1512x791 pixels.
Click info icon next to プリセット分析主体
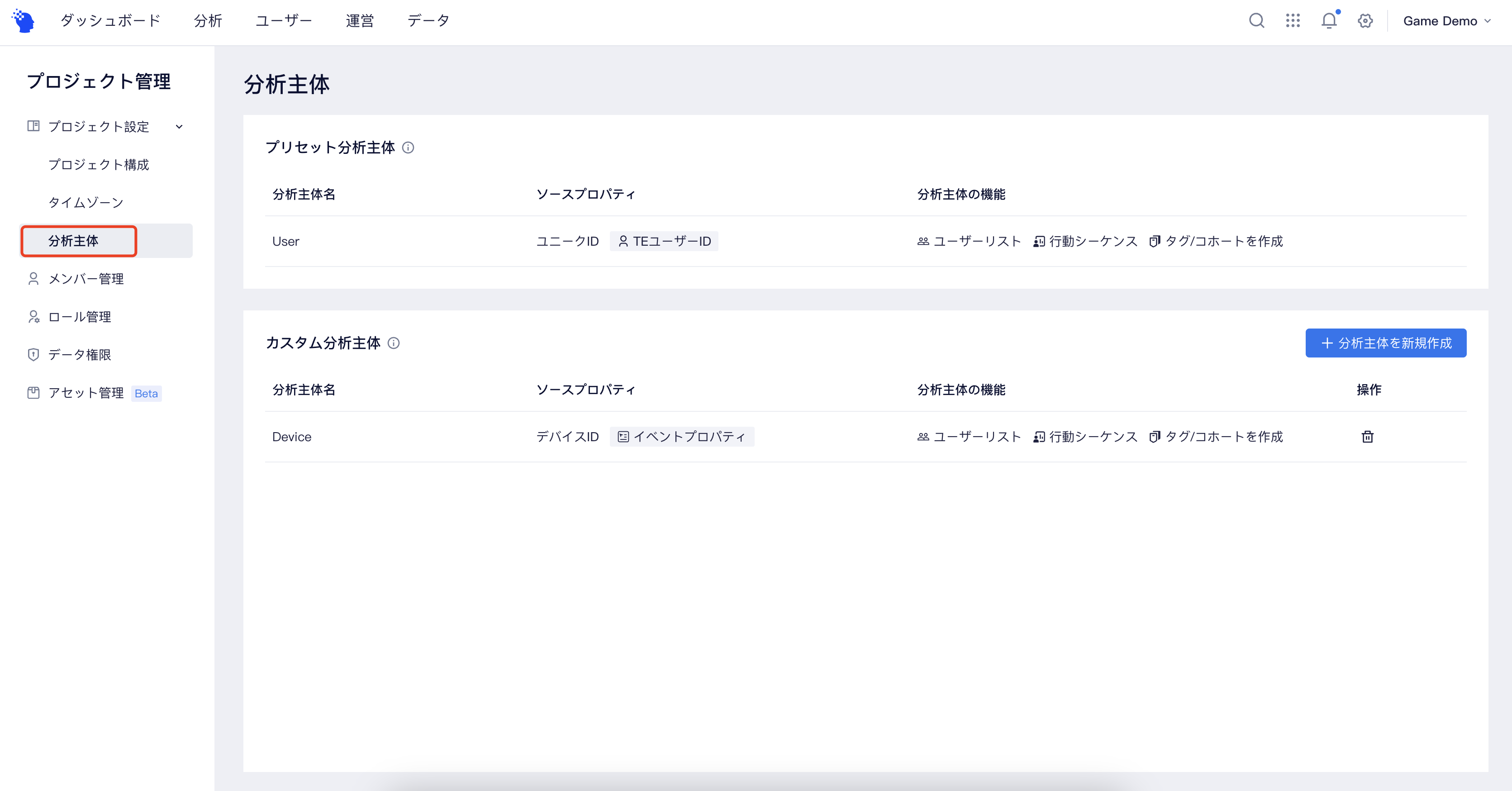408,148
